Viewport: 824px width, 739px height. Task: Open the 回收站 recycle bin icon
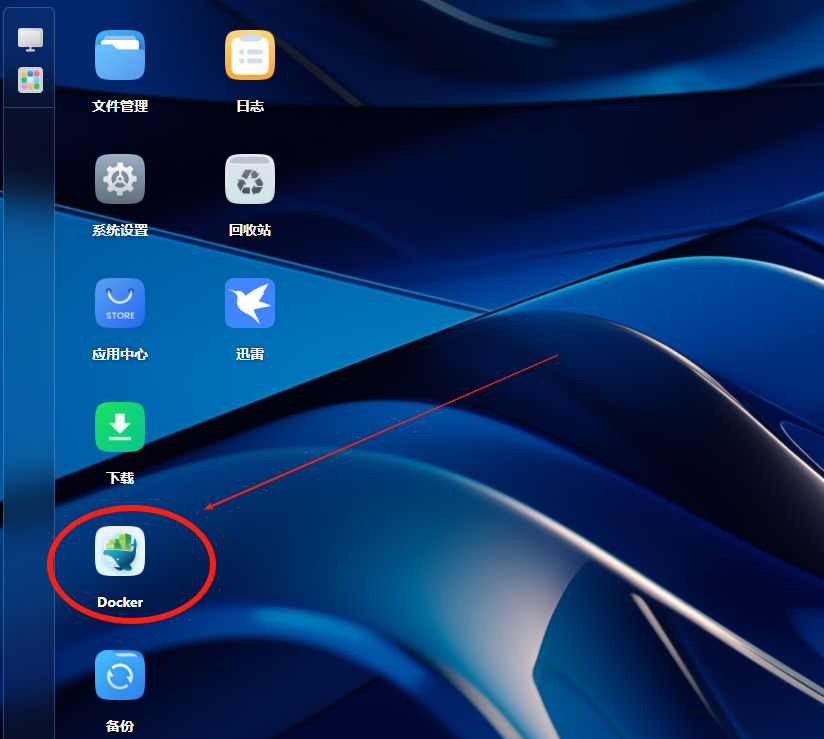250,179
